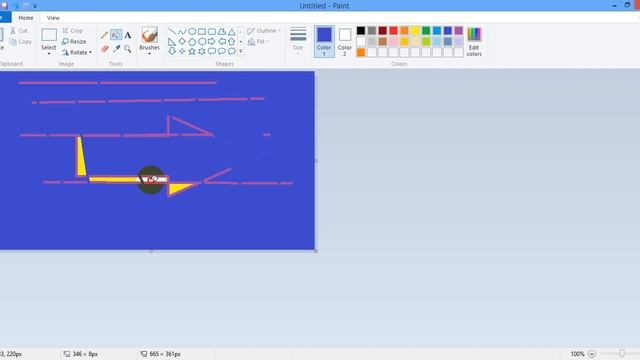Select the Fill with color bucket tool

[116, 35]
